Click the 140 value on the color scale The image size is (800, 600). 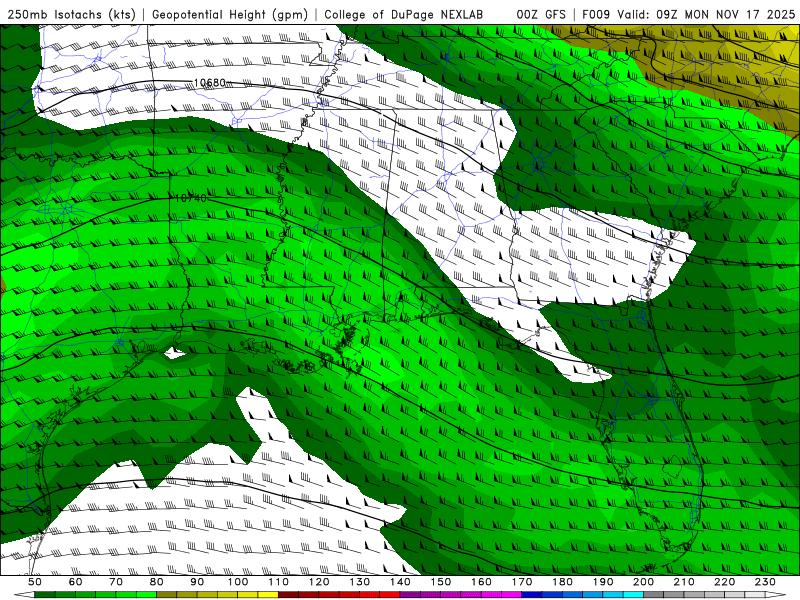pos(401,582)
